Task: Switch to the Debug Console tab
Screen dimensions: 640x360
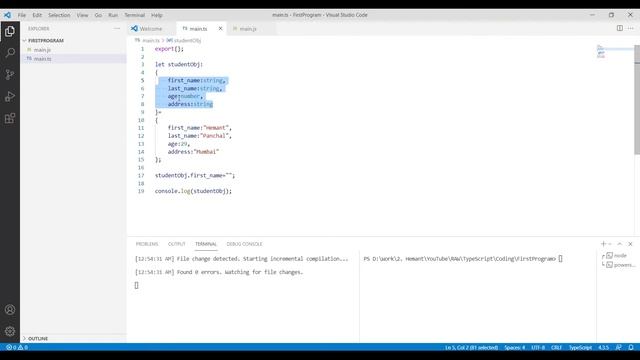Action: tap(244, 244)
